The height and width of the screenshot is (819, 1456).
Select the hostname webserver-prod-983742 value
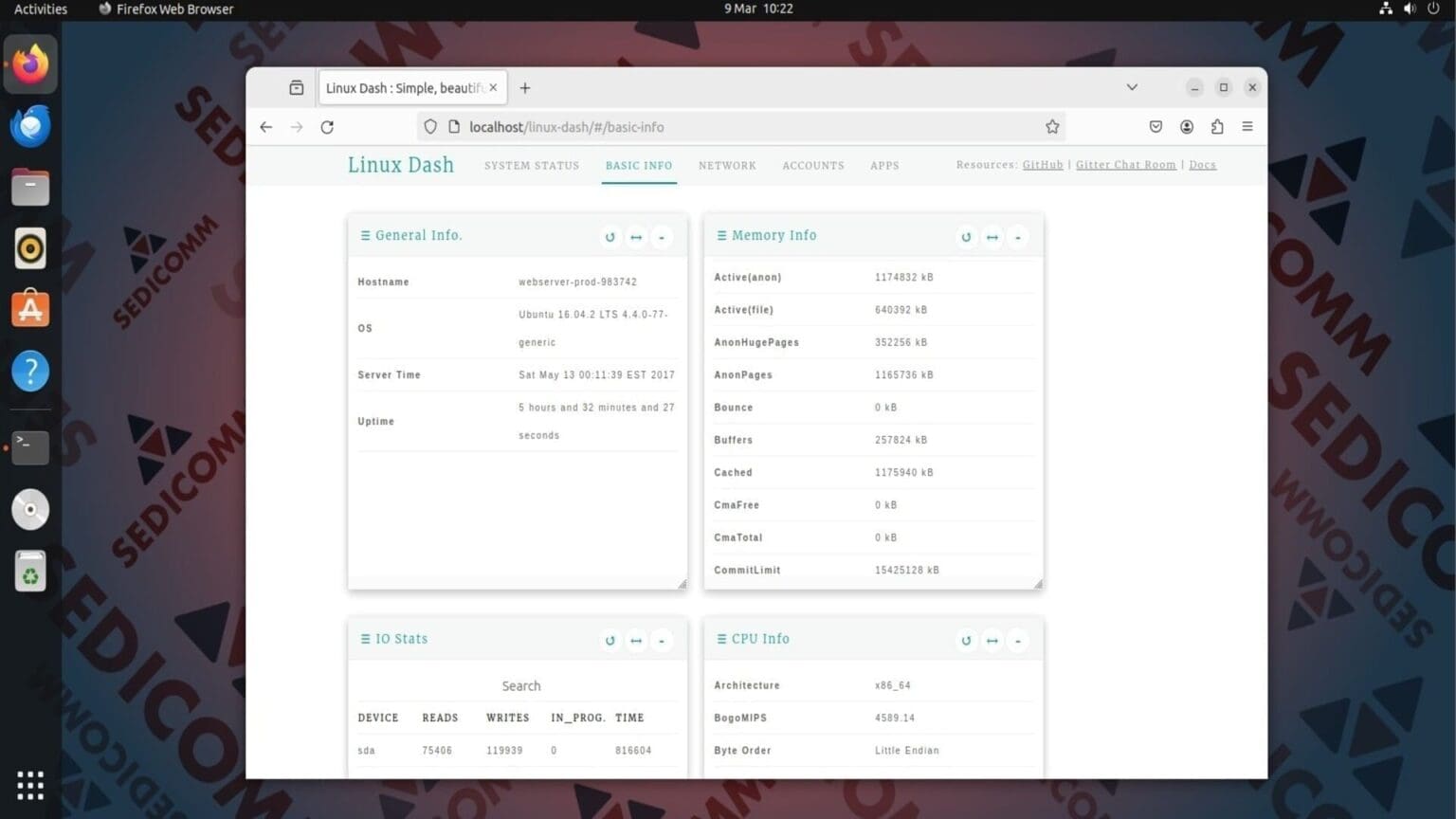point(577,282)
